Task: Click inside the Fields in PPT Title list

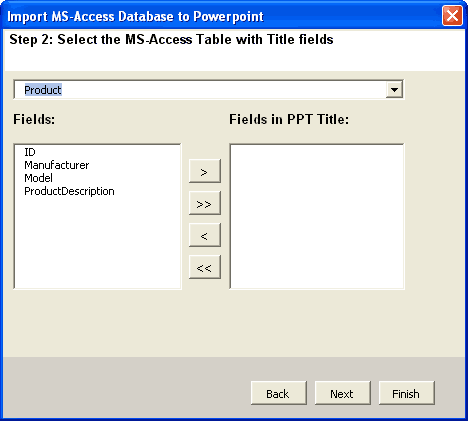Action: click(317, 216)
